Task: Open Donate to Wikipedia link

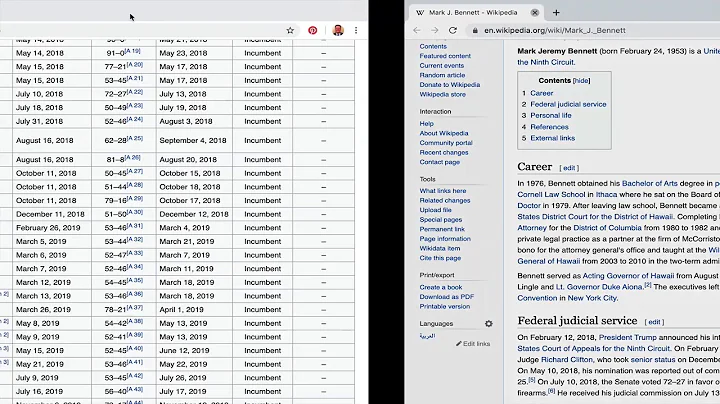Action: click(x=450, y=85)
